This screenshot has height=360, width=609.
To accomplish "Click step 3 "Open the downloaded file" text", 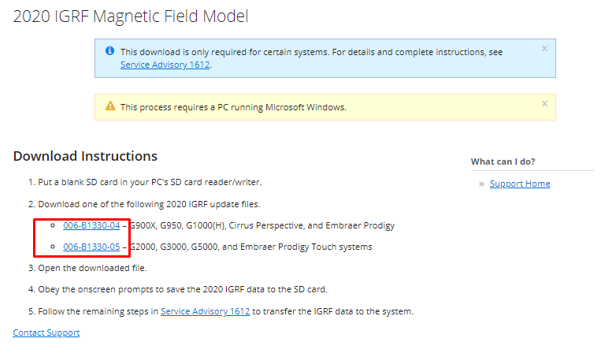I will tap(92, 268).
